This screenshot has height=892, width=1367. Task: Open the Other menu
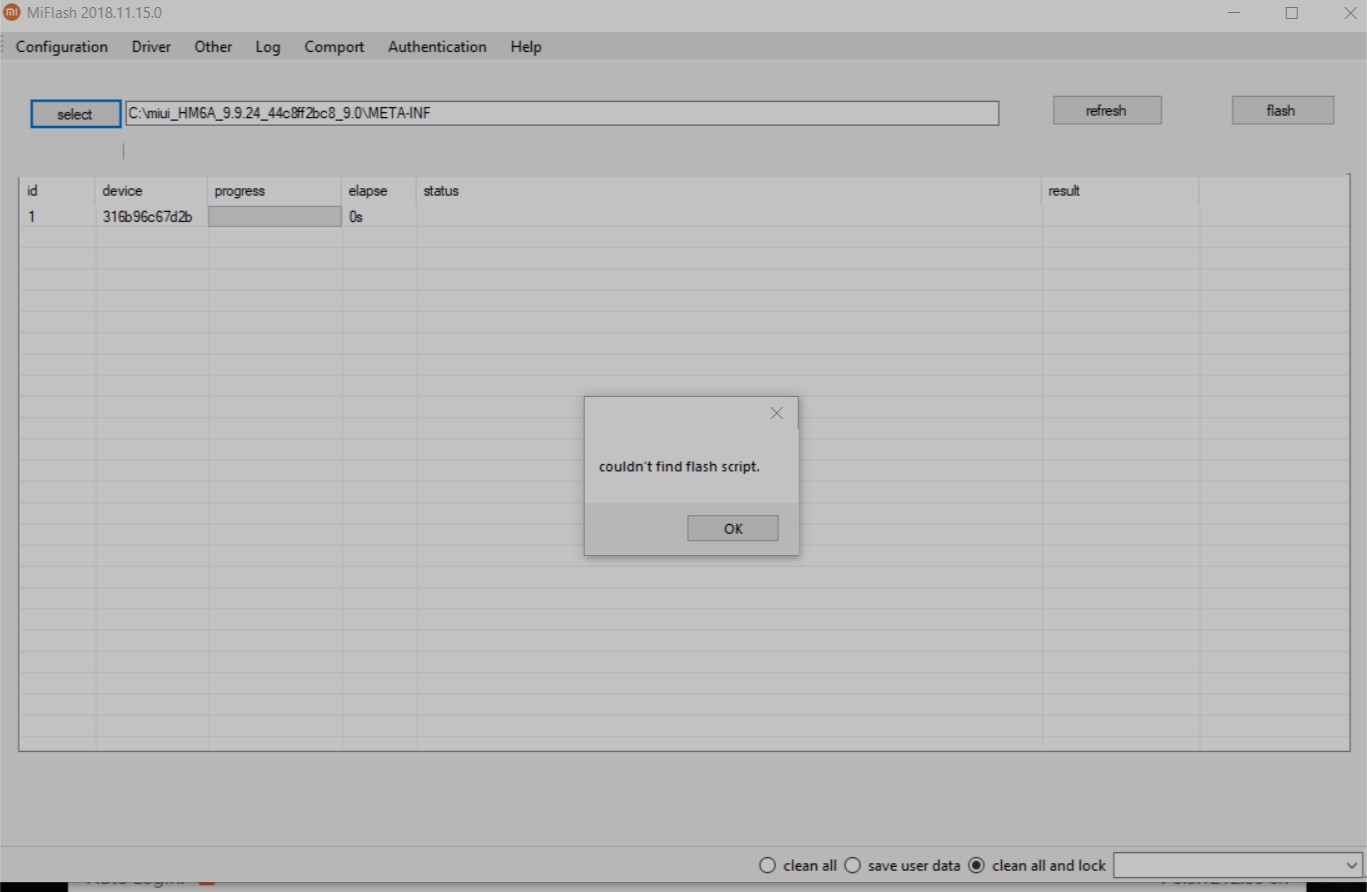213,47
